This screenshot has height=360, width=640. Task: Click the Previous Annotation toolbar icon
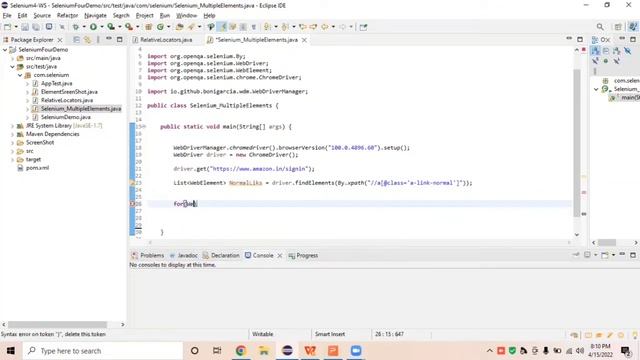285,27
